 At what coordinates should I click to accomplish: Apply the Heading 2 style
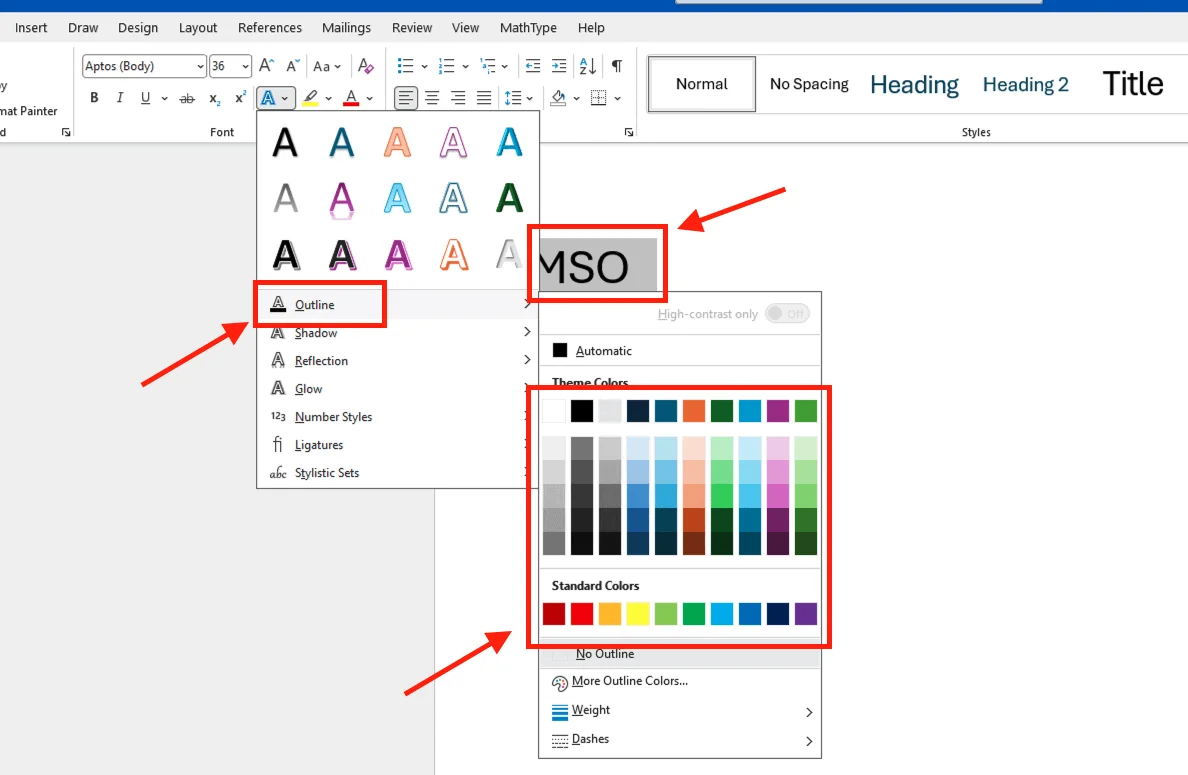(1025, 85)
